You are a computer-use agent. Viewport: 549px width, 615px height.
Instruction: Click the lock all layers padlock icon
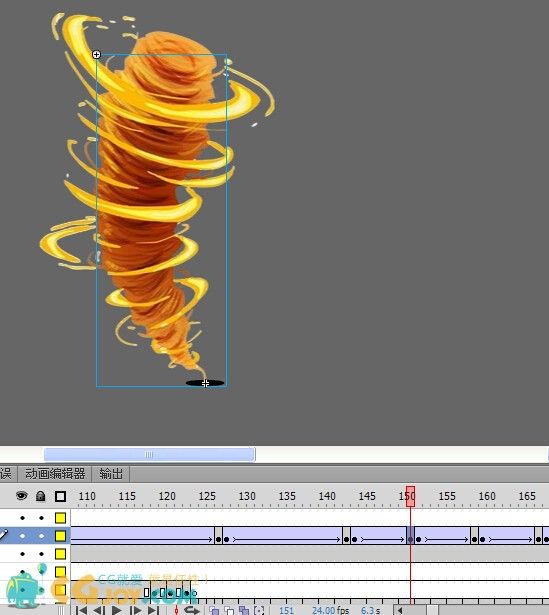tap(40, 496)
